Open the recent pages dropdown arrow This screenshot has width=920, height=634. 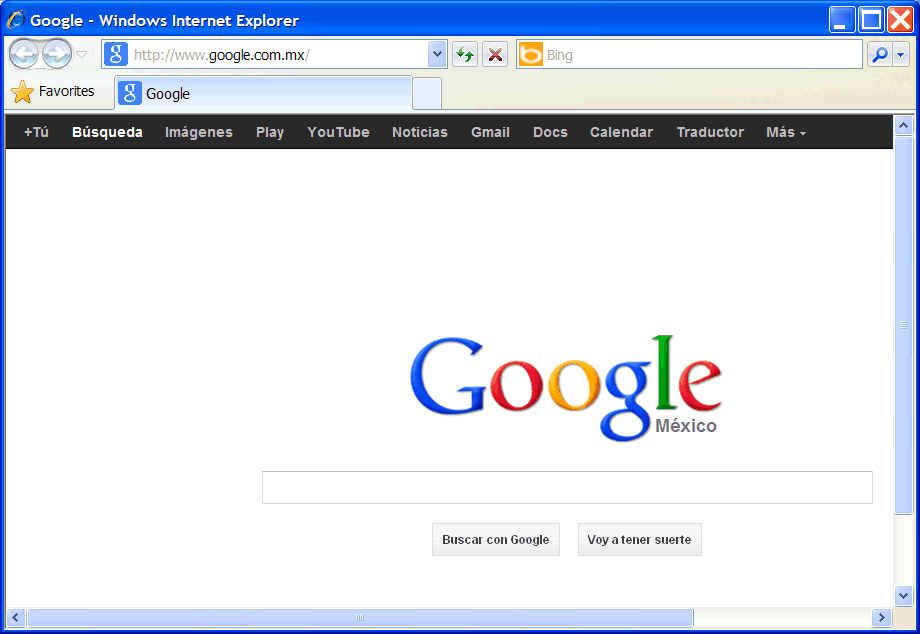point(82,55)
